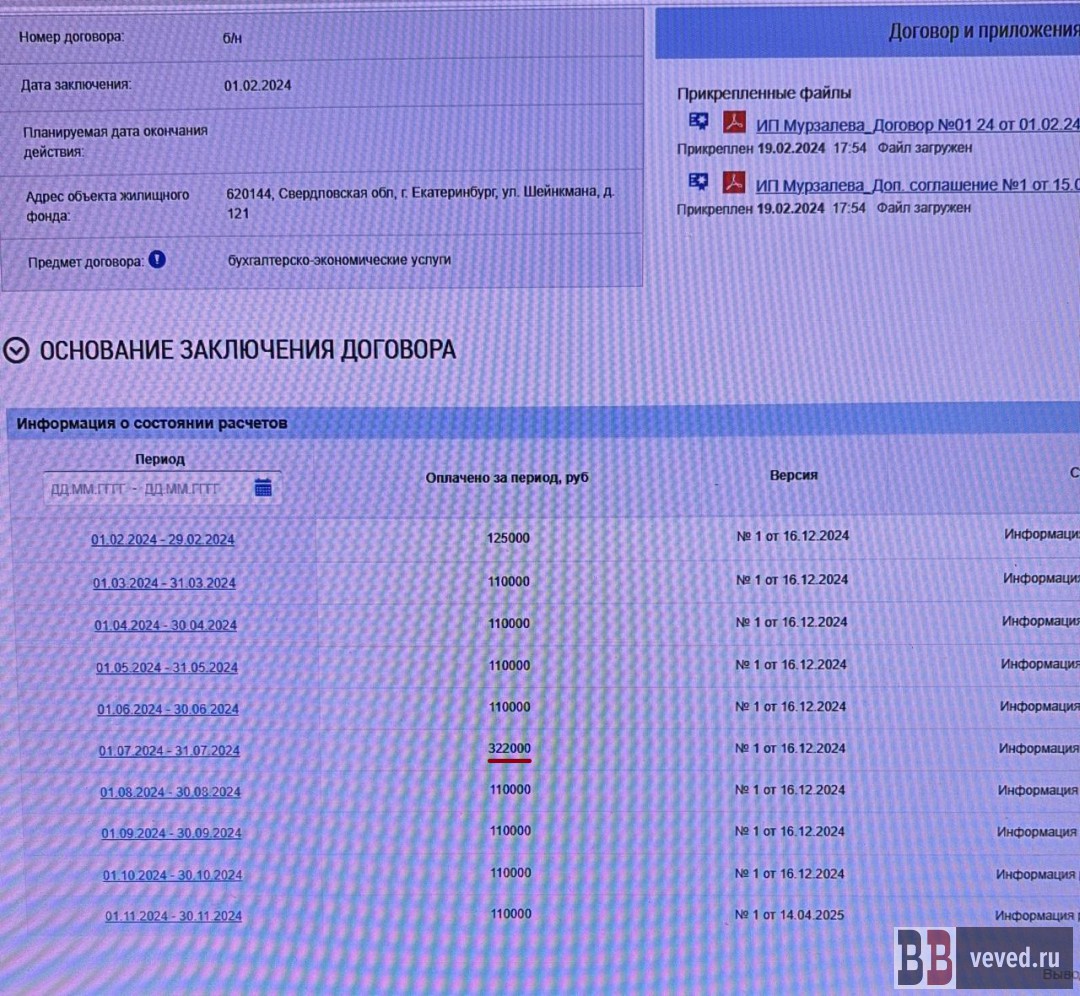The width and height of the screenshot is (1080, 996).
Task: Click the info icon beside Предмет договора
Action: [157, 260]
